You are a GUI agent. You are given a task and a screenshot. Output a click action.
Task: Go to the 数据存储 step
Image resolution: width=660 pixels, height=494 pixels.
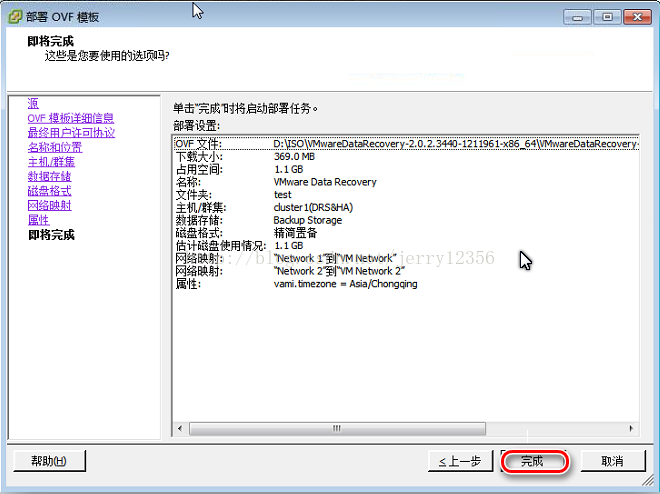[49, 176]
